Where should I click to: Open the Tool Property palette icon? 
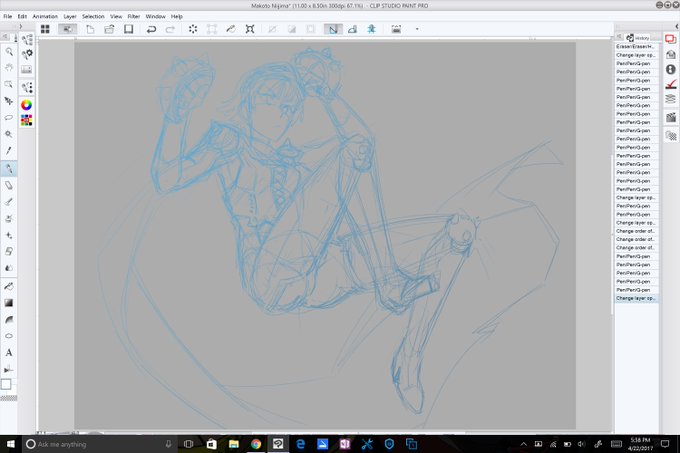click(27, 54)
